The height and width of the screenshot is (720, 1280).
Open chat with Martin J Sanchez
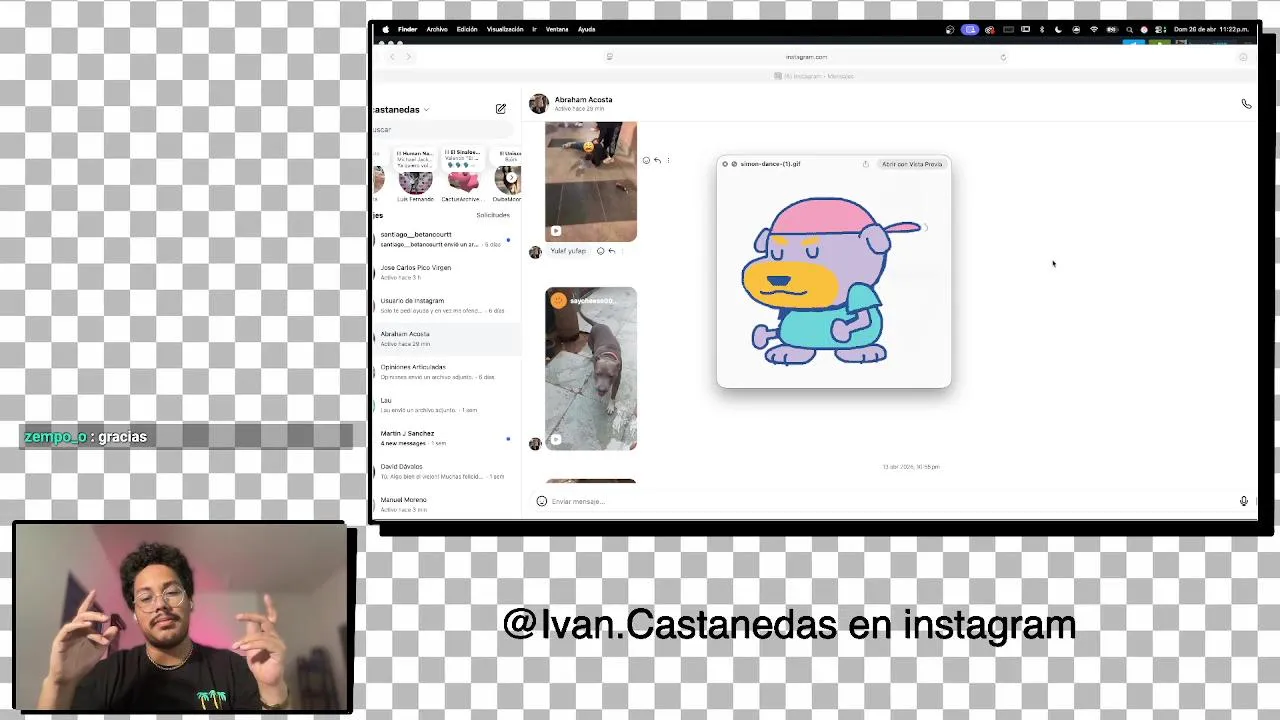446,437
